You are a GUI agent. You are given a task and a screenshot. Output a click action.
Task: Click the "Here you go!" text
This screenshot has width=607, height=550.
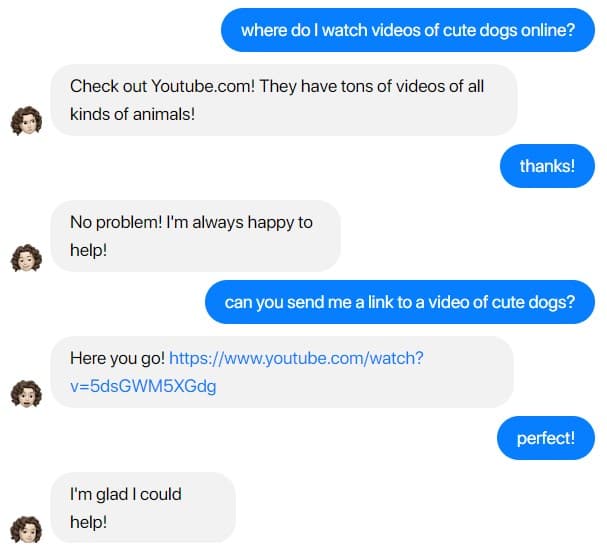pos(117,357)
